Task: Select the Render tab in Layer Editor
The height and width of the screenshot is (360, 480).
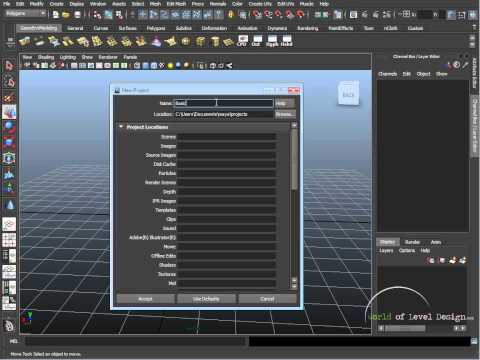Action: (412, 242)
